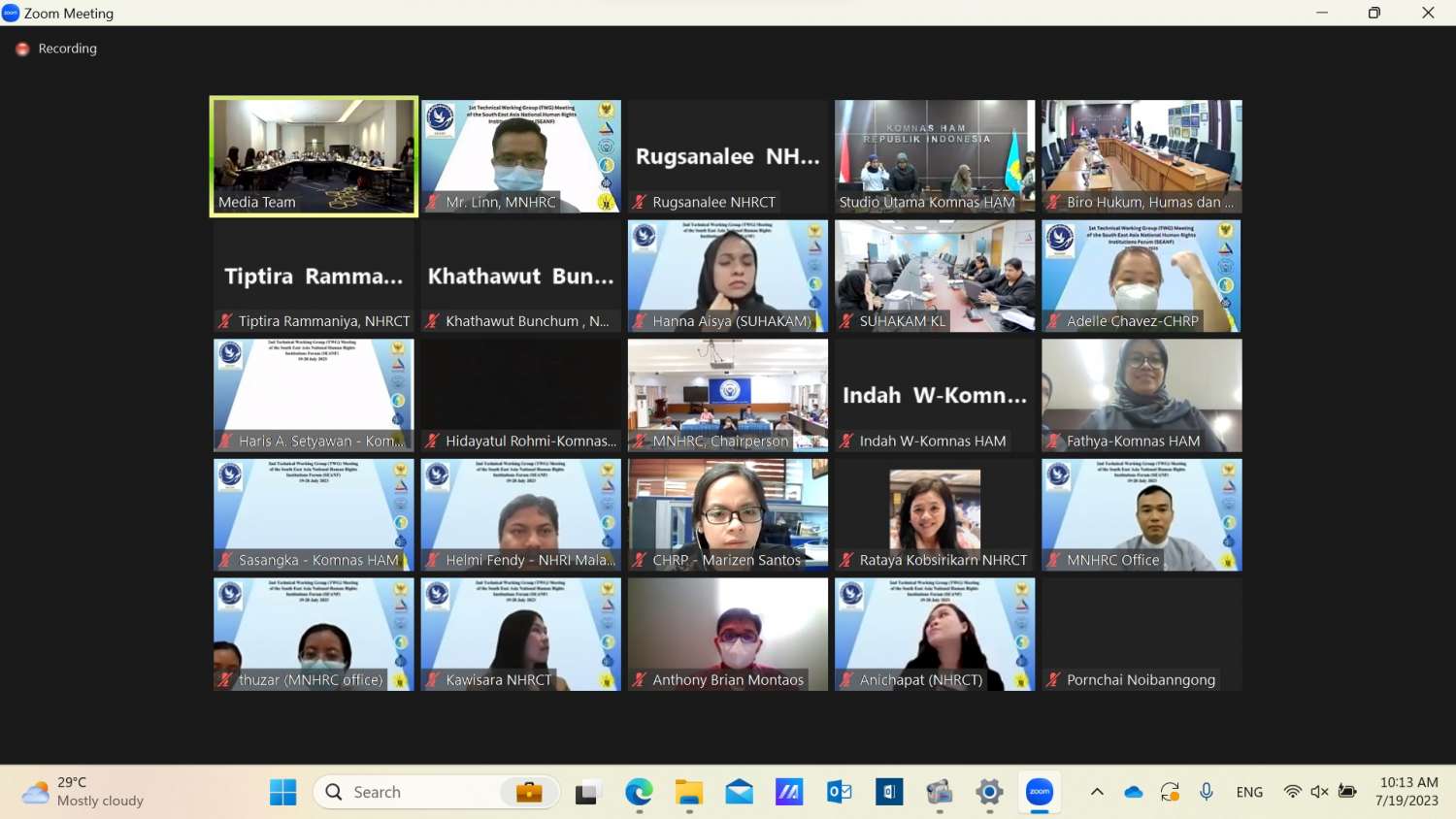1456x819 pixels.
Task: Open the weather widget showing 29°C
Action: (x=83, y=792)
